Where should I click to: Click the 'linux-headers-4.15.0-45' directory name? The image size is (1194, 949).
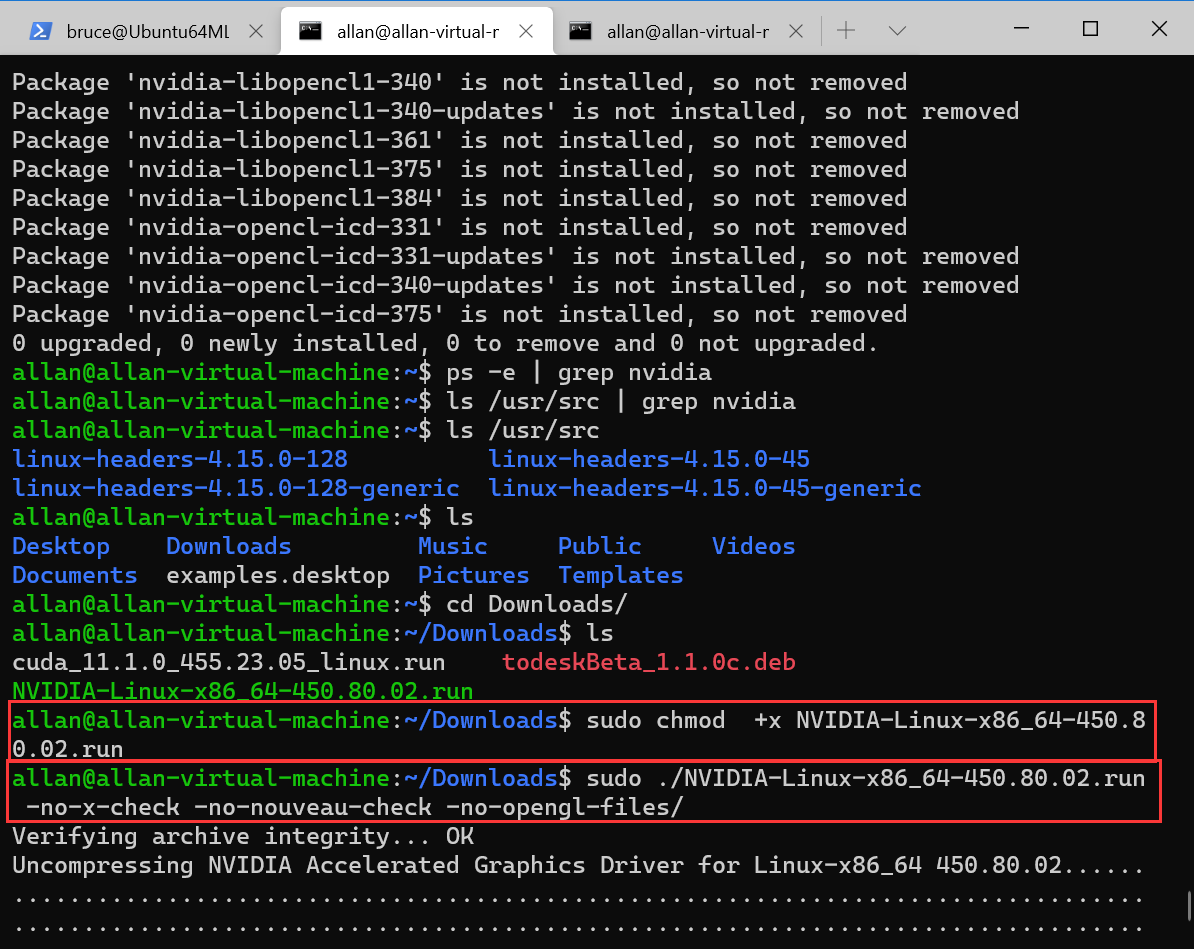point(649,459)
